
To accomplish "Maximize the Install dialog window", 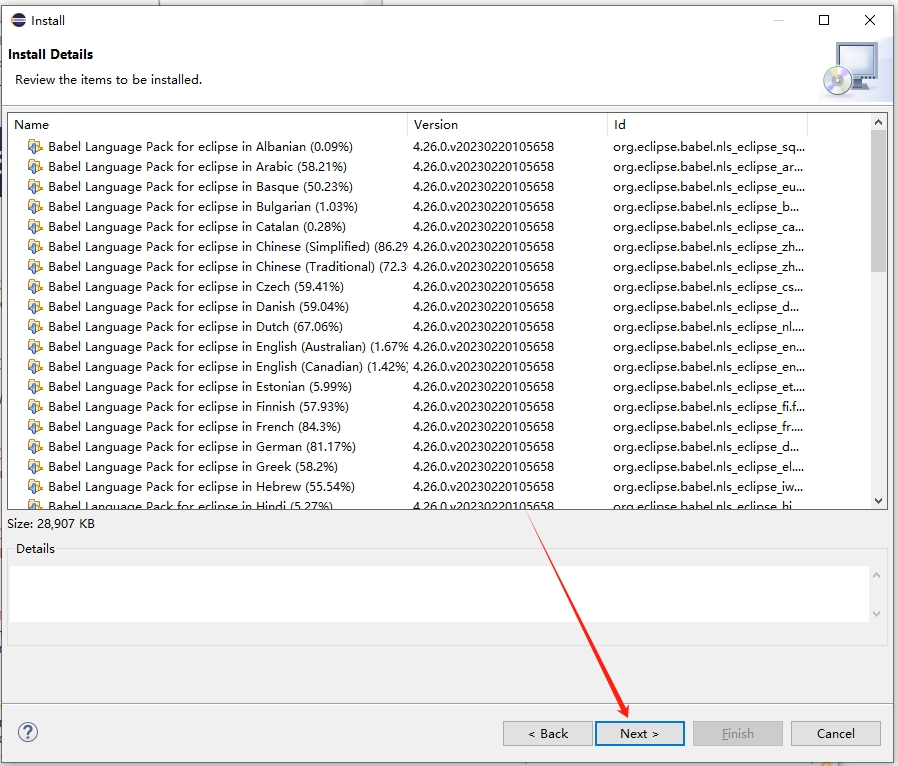I will coord(824,21).
